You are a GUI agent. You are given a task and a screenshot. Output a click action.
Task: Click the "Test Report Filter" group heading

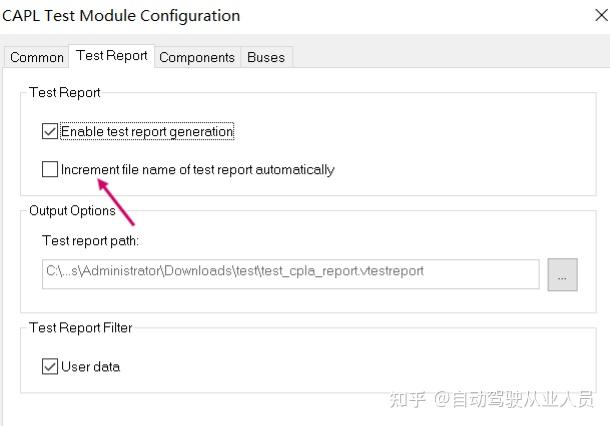pos(81,328)
